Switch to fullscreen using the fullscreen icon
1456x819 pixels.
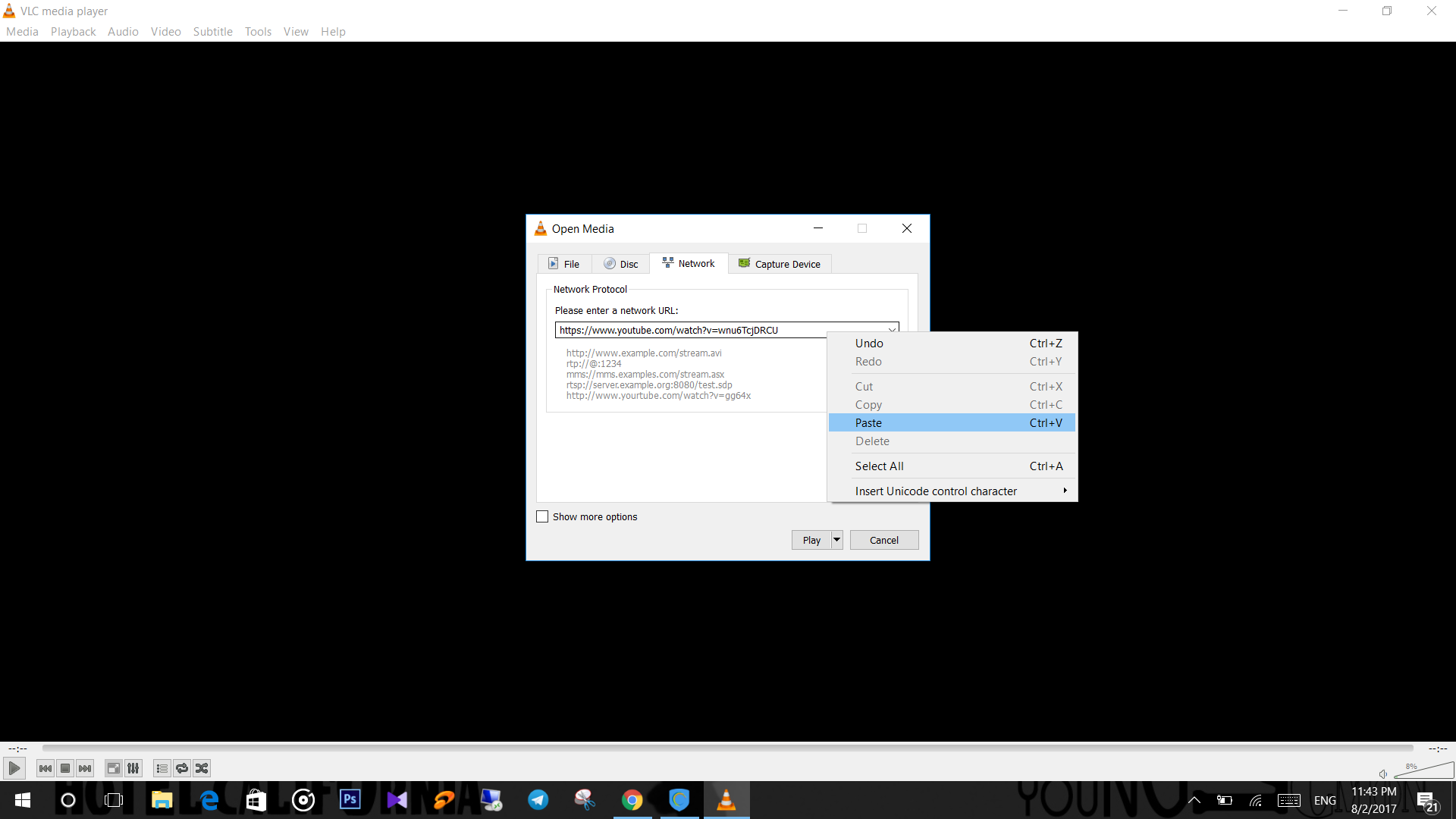(x=113, y=767)
